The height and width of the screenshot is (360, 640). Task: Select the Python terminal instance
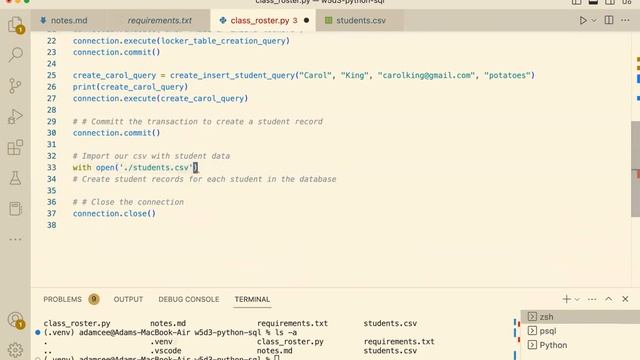point(580,345)
